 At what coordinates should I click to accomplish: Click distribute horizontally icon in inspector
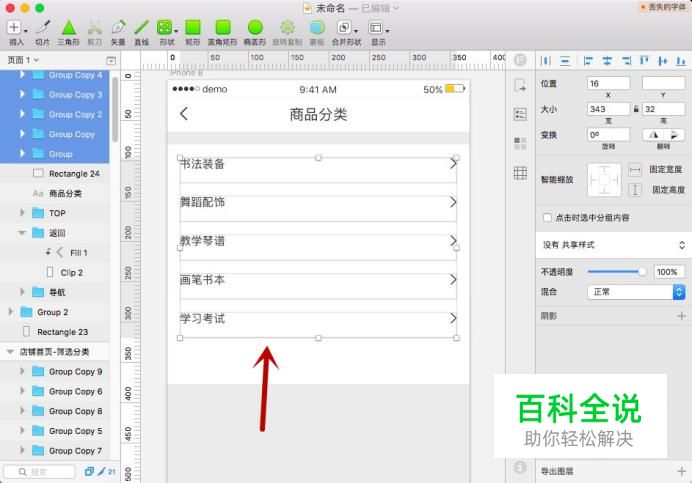click(x=546, y=61)
